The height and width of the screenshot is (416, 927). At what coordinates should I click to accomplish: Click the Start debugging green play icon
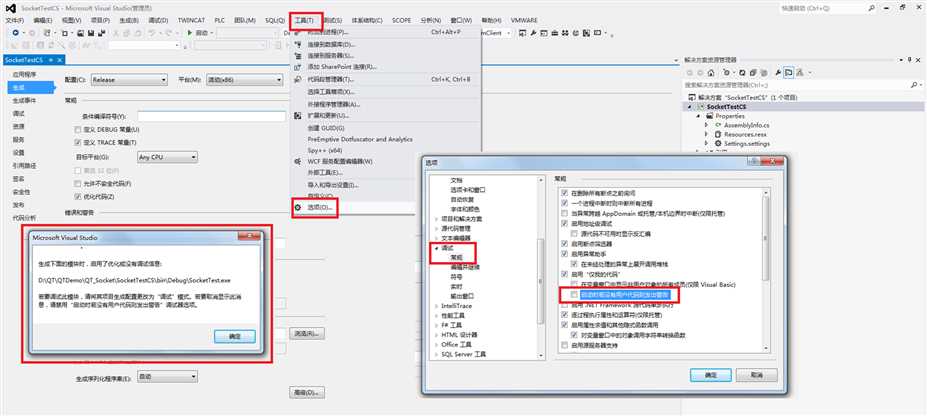[x=190, y=33]
